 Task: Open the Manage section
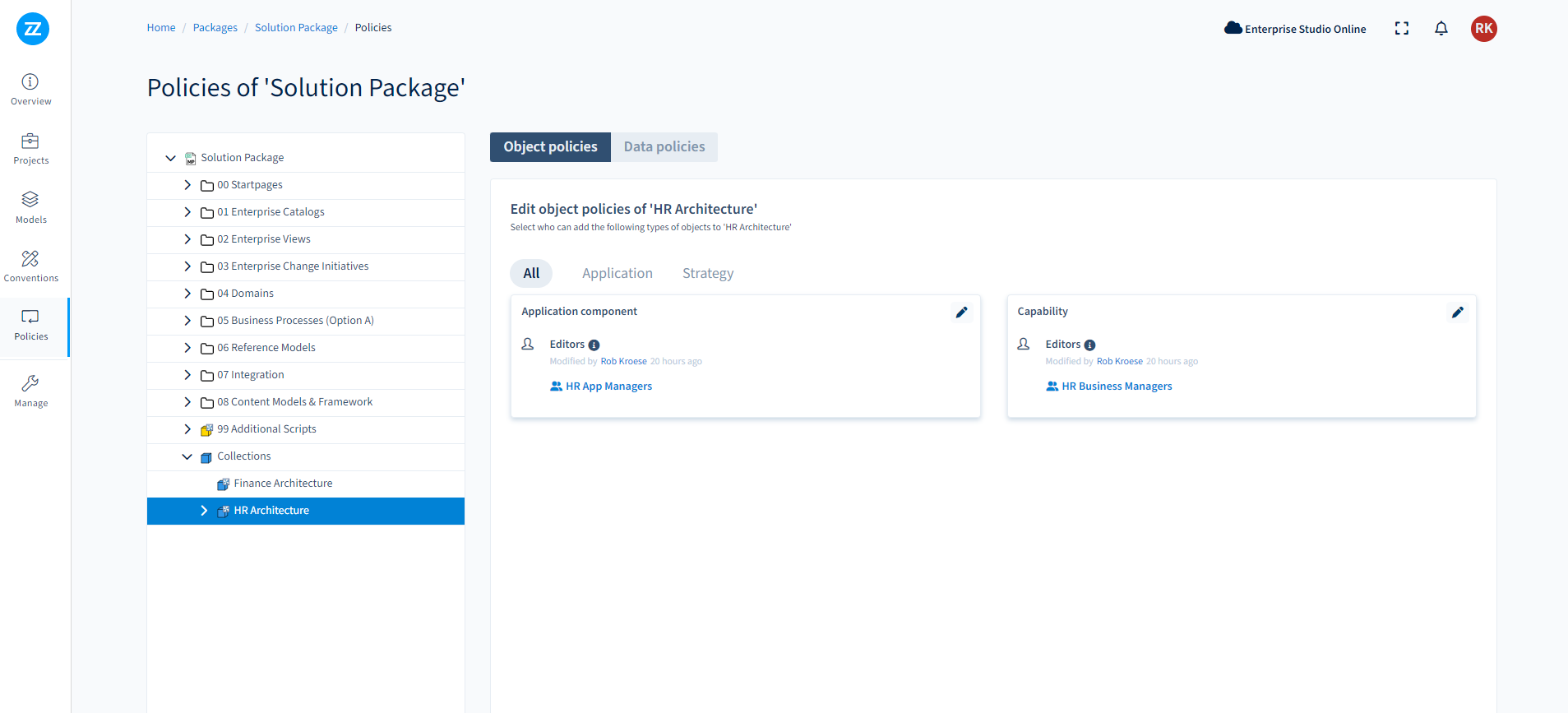[x=31, y=391]
